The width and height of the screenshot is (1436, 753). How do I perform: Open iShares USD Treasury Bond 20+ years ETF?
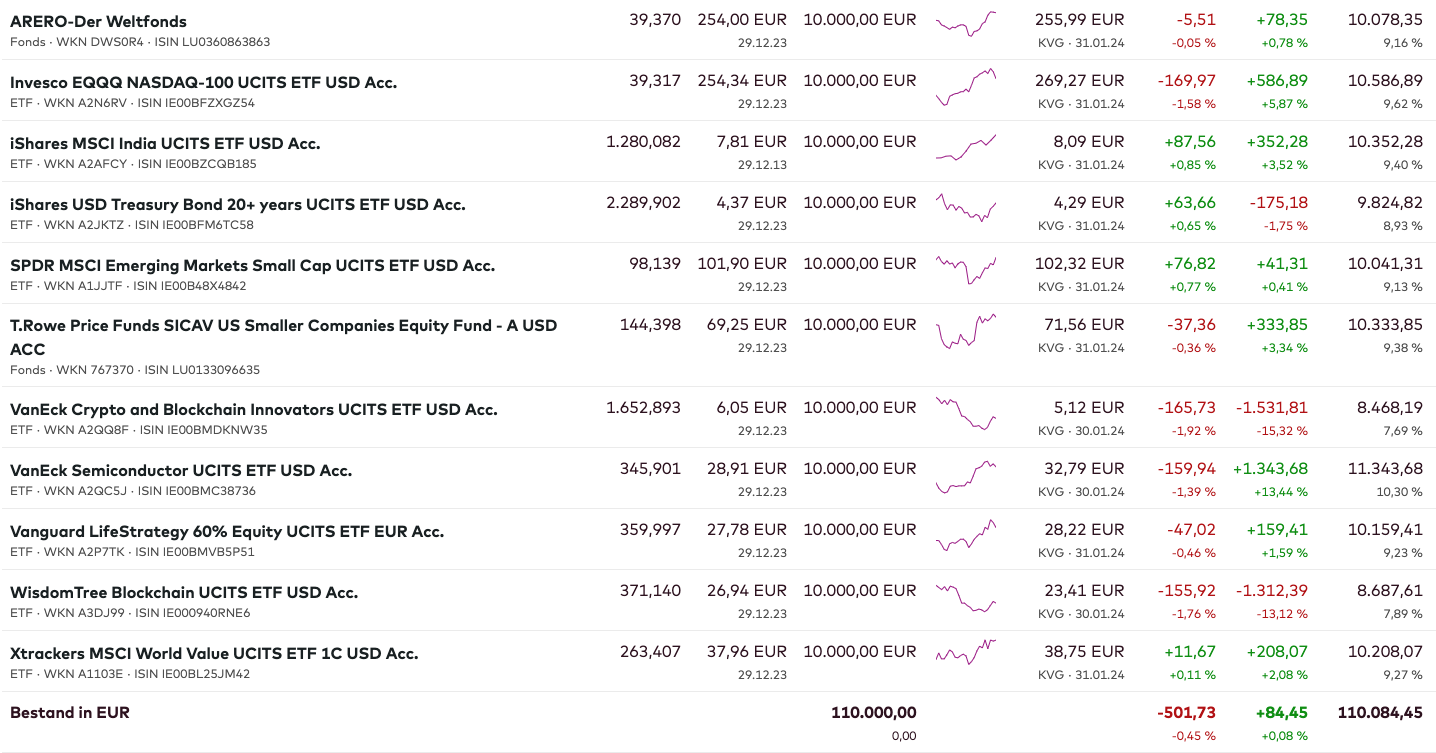237,204
